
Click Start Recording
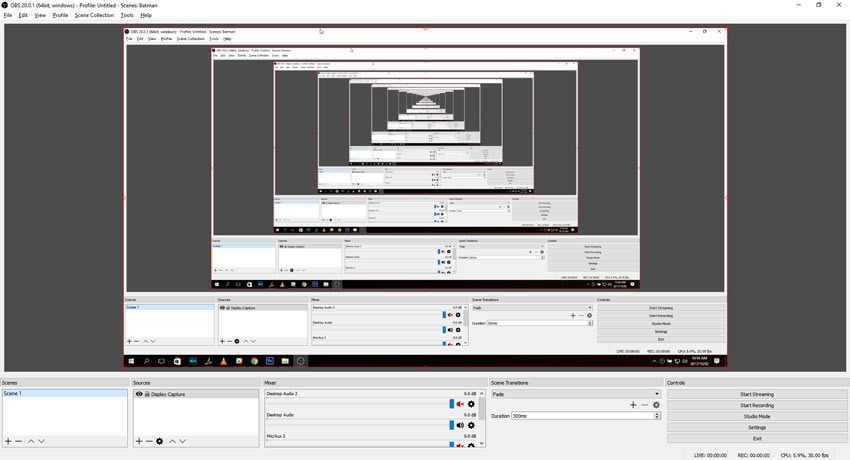(757, 405)
